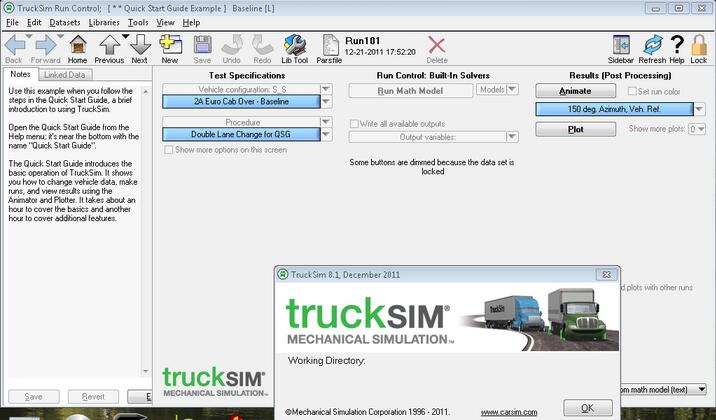Click OK in the TruckSim 8.1 dialog
716x420 pixels.
point(588,408)
